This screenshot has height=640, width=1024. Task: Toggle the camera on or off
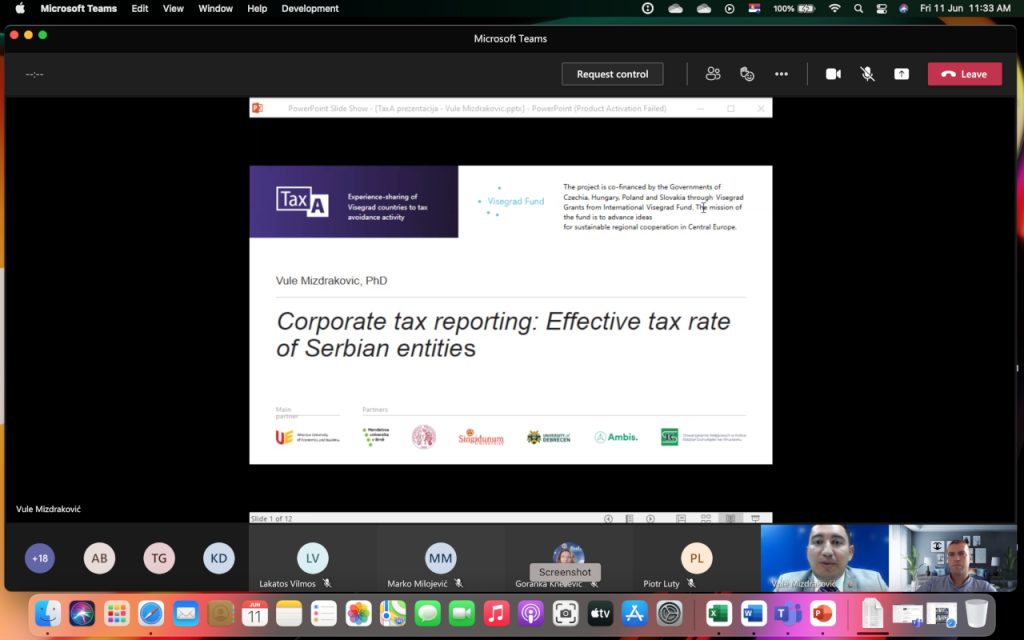tap(833, 74)
